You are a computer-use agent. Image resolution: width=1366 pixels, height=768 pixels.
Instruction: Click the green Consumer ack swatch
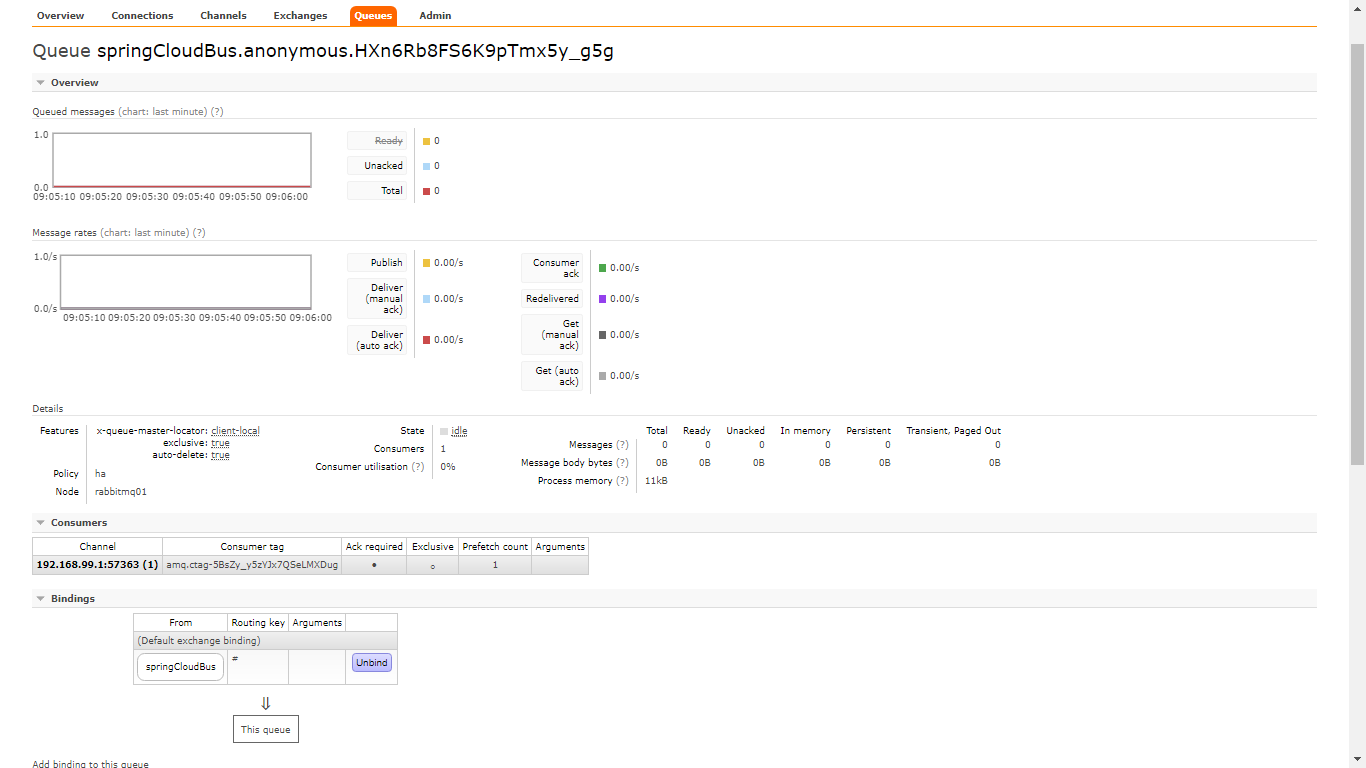[602, 268]
